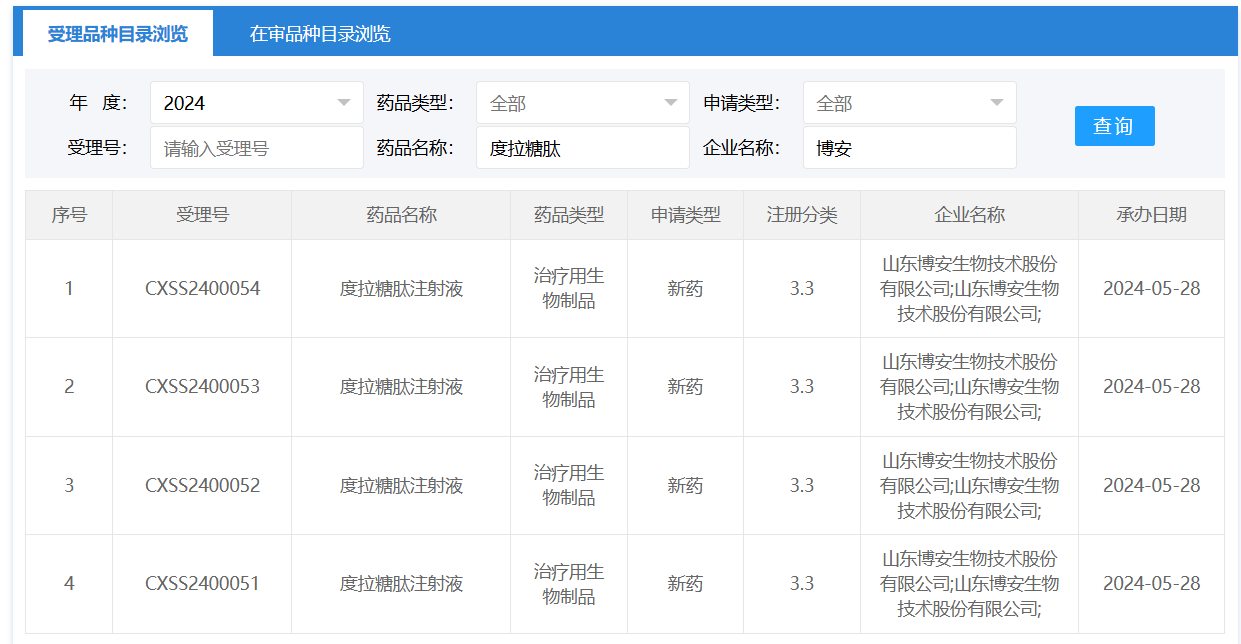1241x644 pixels.
Task: Open the 申请类型 dropdown showing 全部
Action: [910, 103]
